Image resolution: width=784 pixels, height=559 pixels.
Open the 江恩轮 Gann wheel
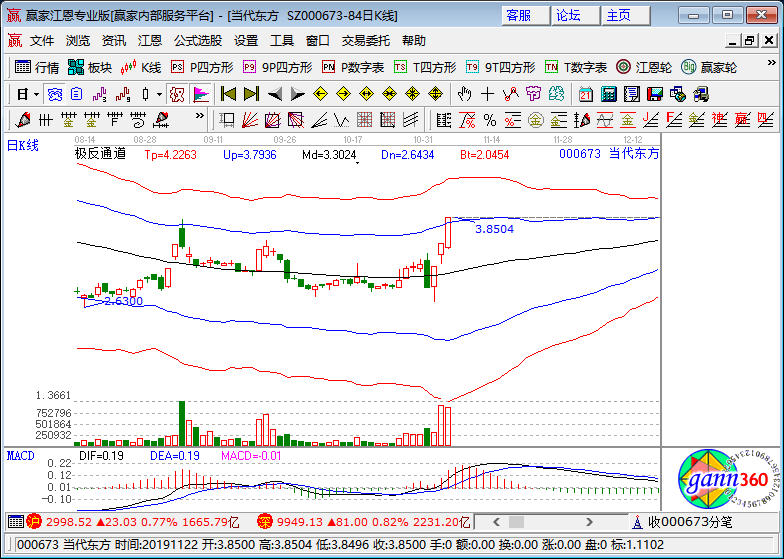pyautogui.click(x=644, y=67)
